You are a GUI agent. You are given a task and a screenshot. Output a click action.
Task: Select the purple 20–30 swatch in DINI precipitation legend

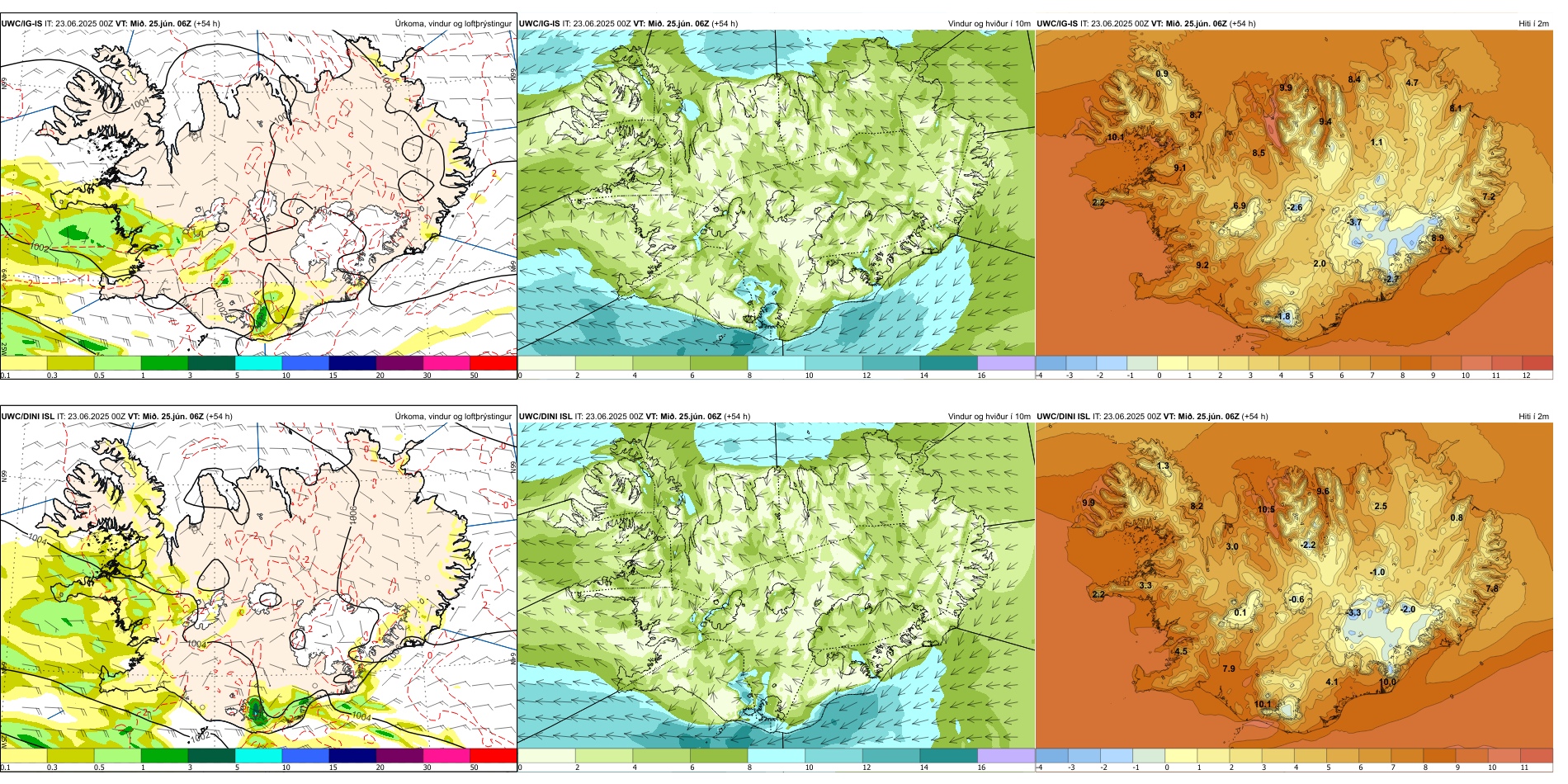tap(399, 756)
